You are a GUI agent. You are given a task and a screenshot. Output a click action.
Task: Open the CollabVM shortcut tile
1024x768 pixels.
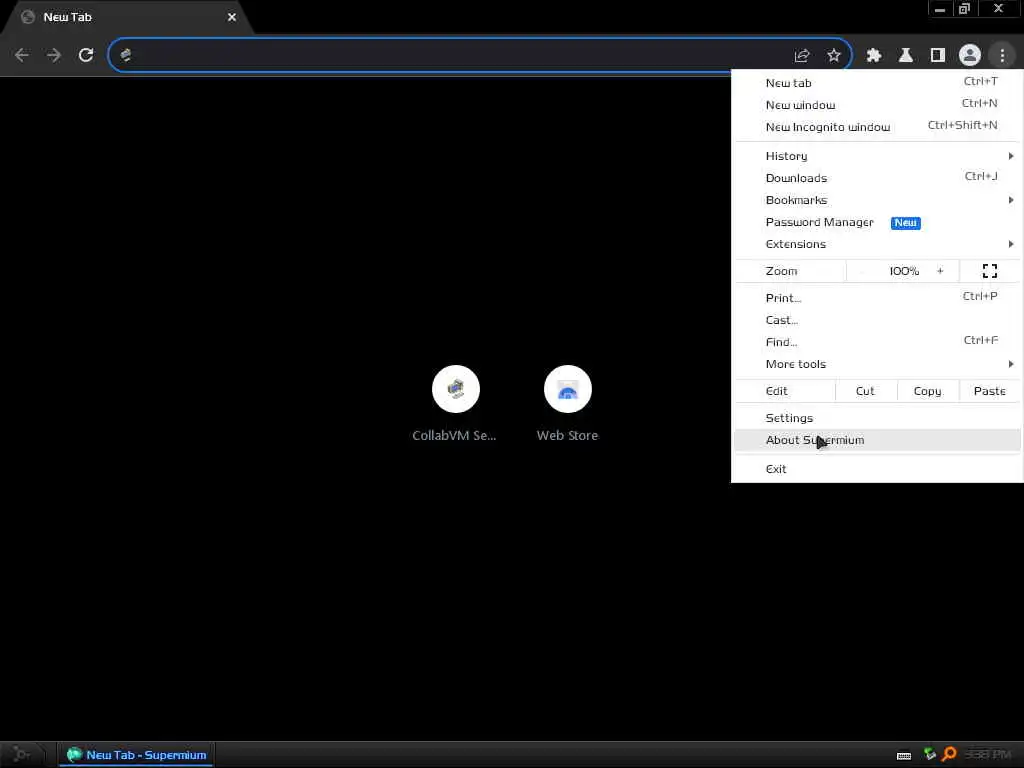[455, 404]
